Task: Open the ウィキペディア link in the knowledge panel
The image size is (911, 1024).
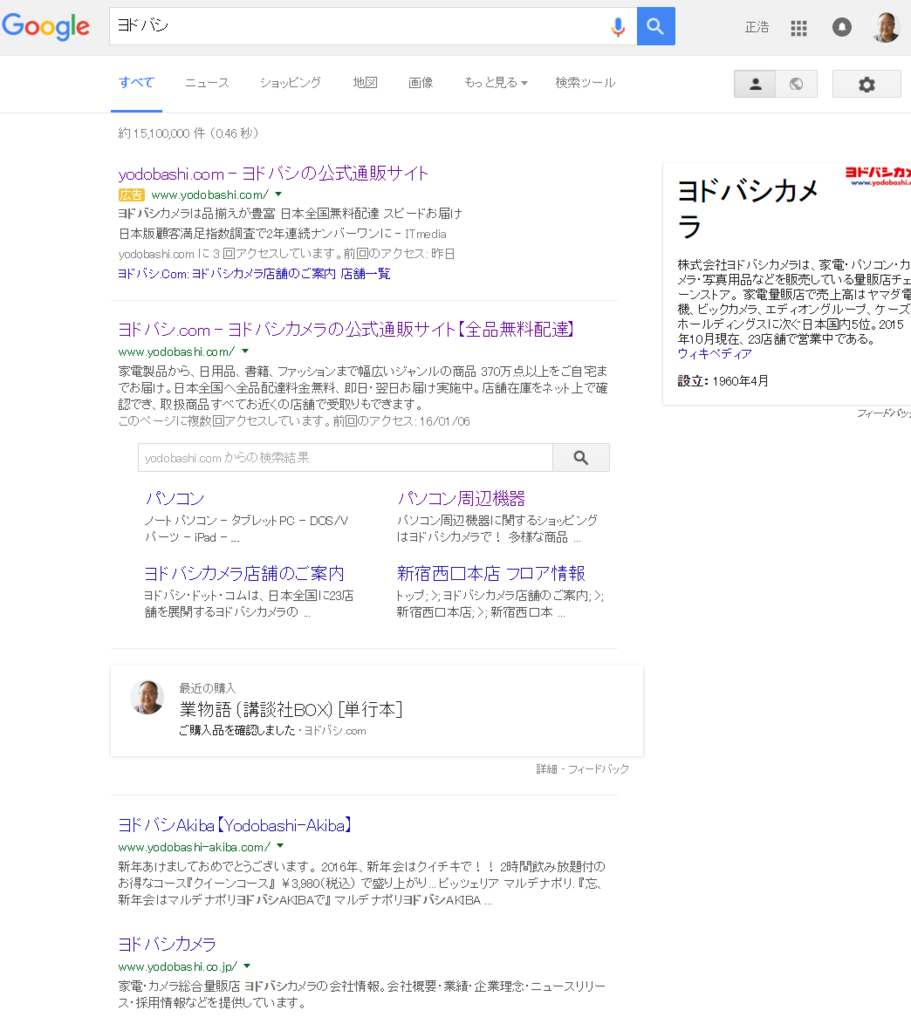Action: 714,354
